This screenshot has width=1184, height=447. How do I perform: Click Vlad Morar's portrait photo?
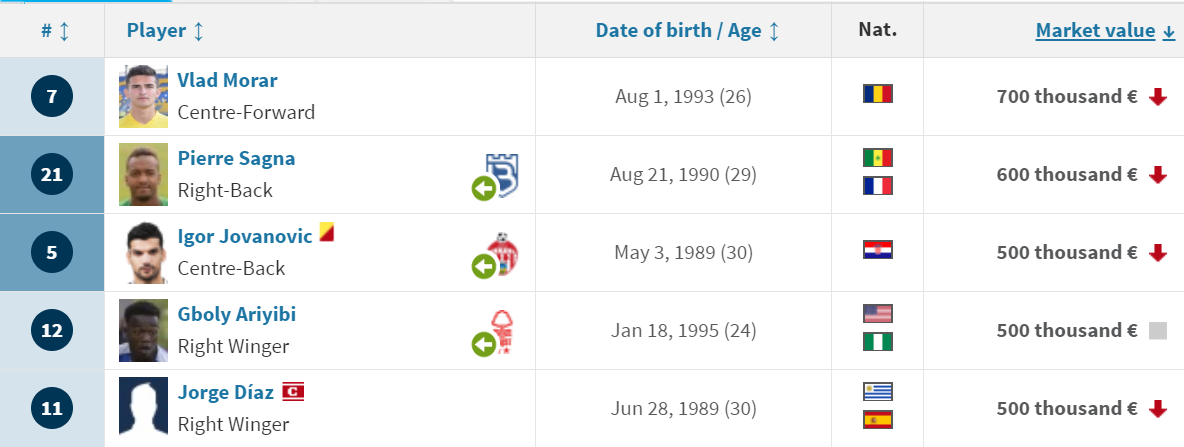[x=143, y=97]
